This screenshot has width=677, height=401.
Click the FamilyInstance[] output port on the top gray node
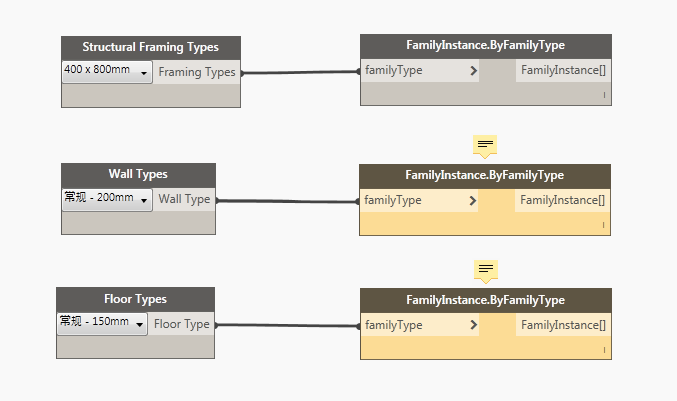[x=563, y=70]
